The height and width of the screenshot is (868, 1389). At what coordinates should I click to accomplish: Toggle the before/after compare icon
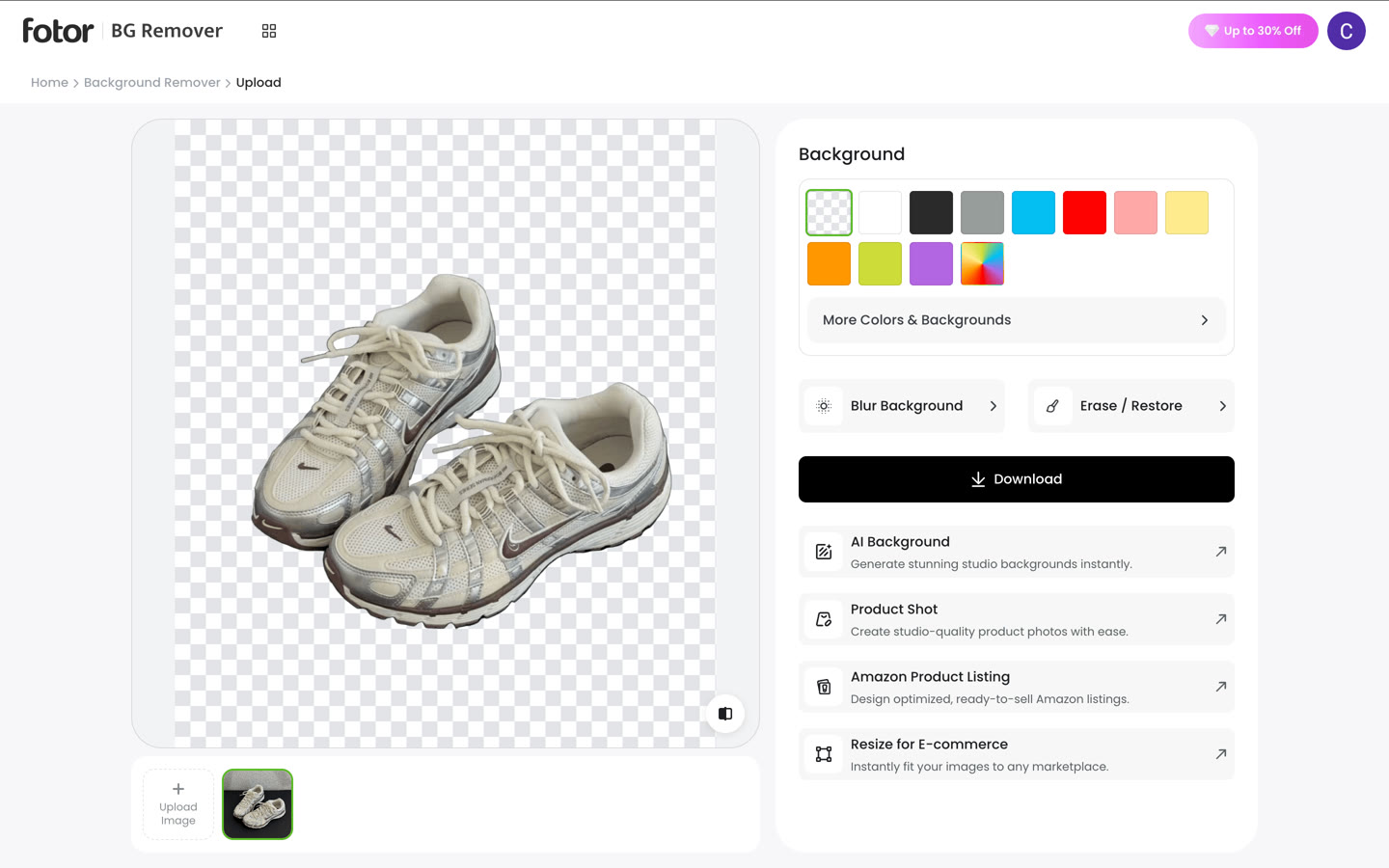point(725,714)
